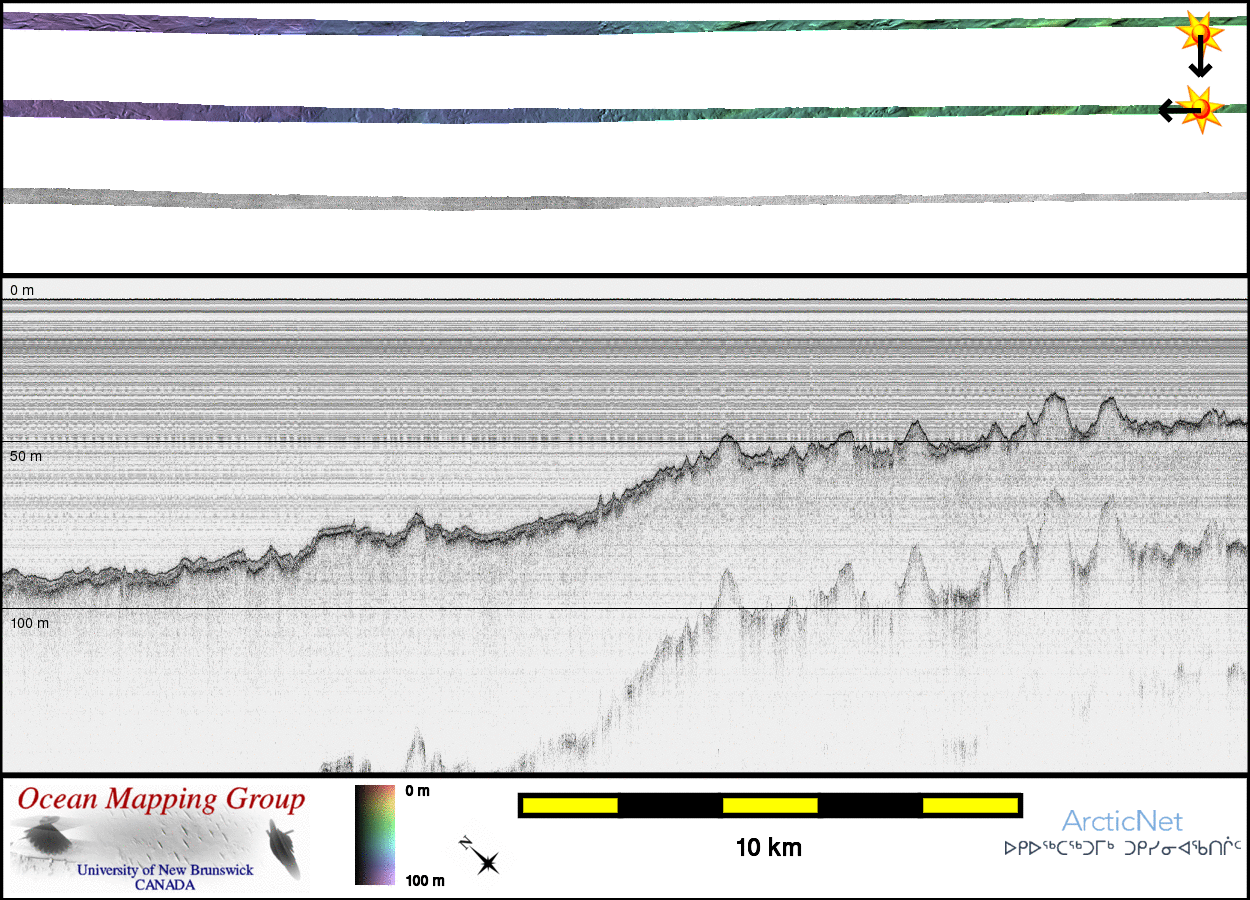
Task: Click the leftmost yellow scale bar segment
Action: tap(568, 805)
